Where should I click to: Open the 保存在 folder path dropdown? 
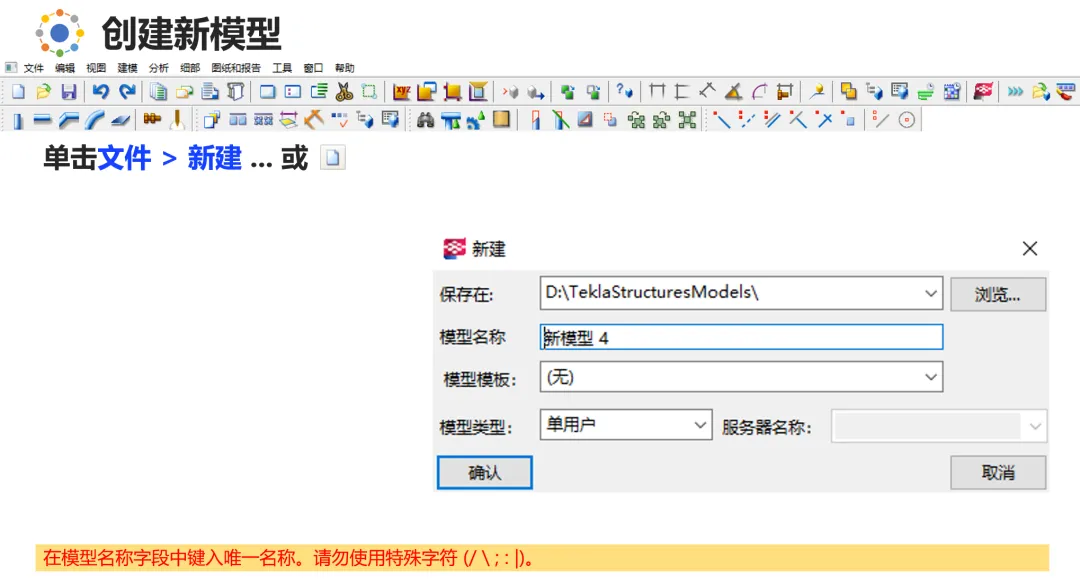point(931,294)
